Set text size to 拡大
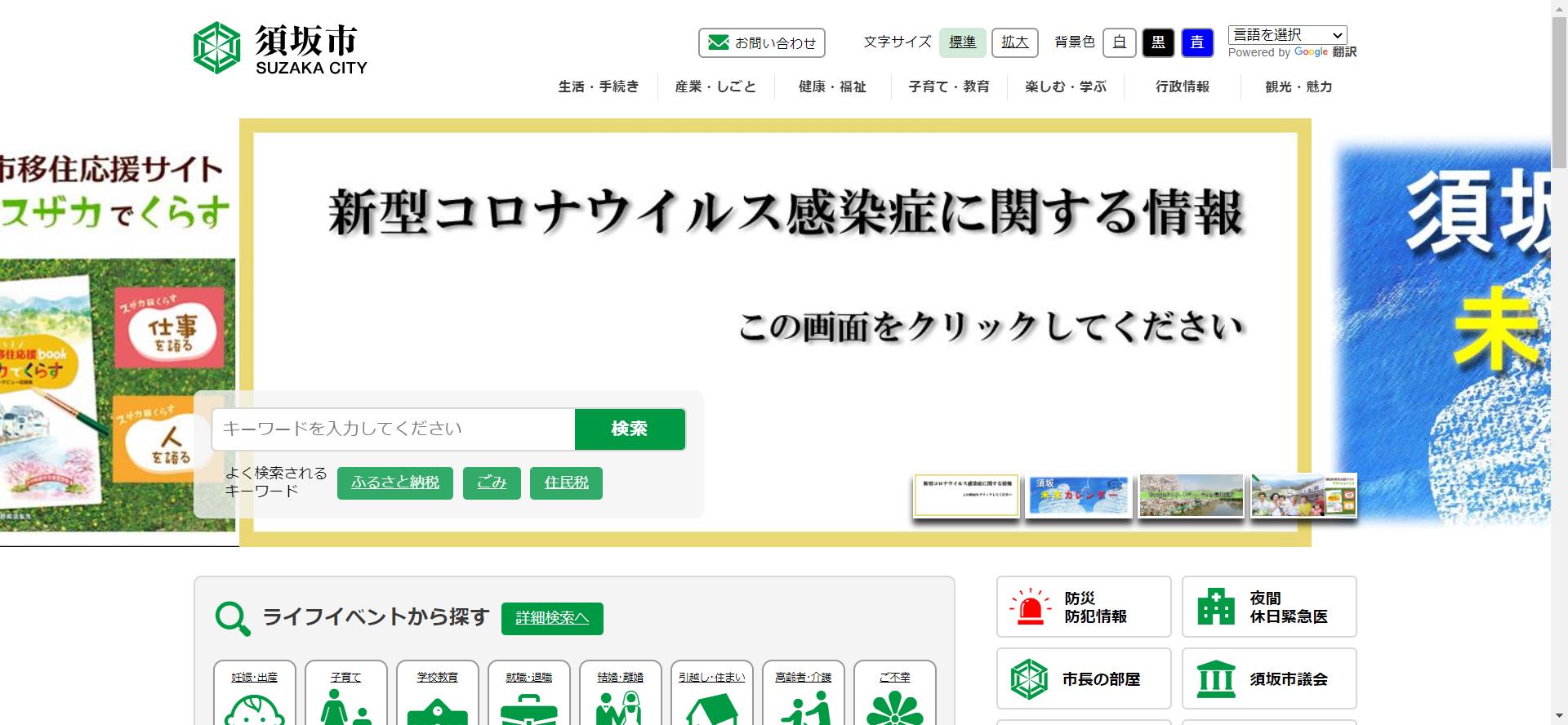 click(x=1014, y=42)
